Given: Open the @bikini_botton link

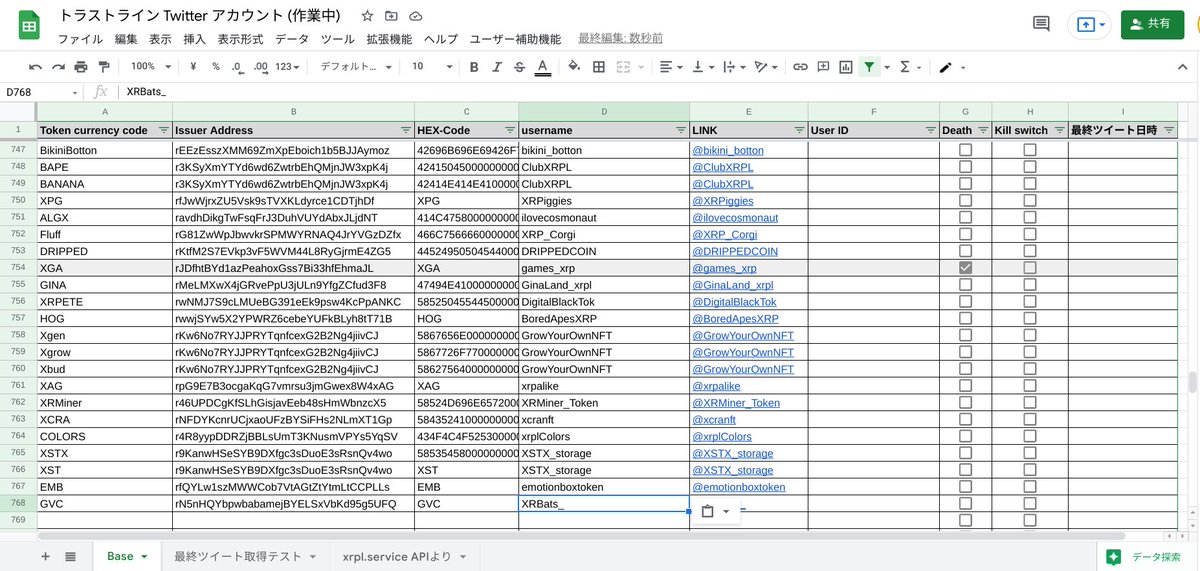Looking at the screenshot, I should point(728,150).
